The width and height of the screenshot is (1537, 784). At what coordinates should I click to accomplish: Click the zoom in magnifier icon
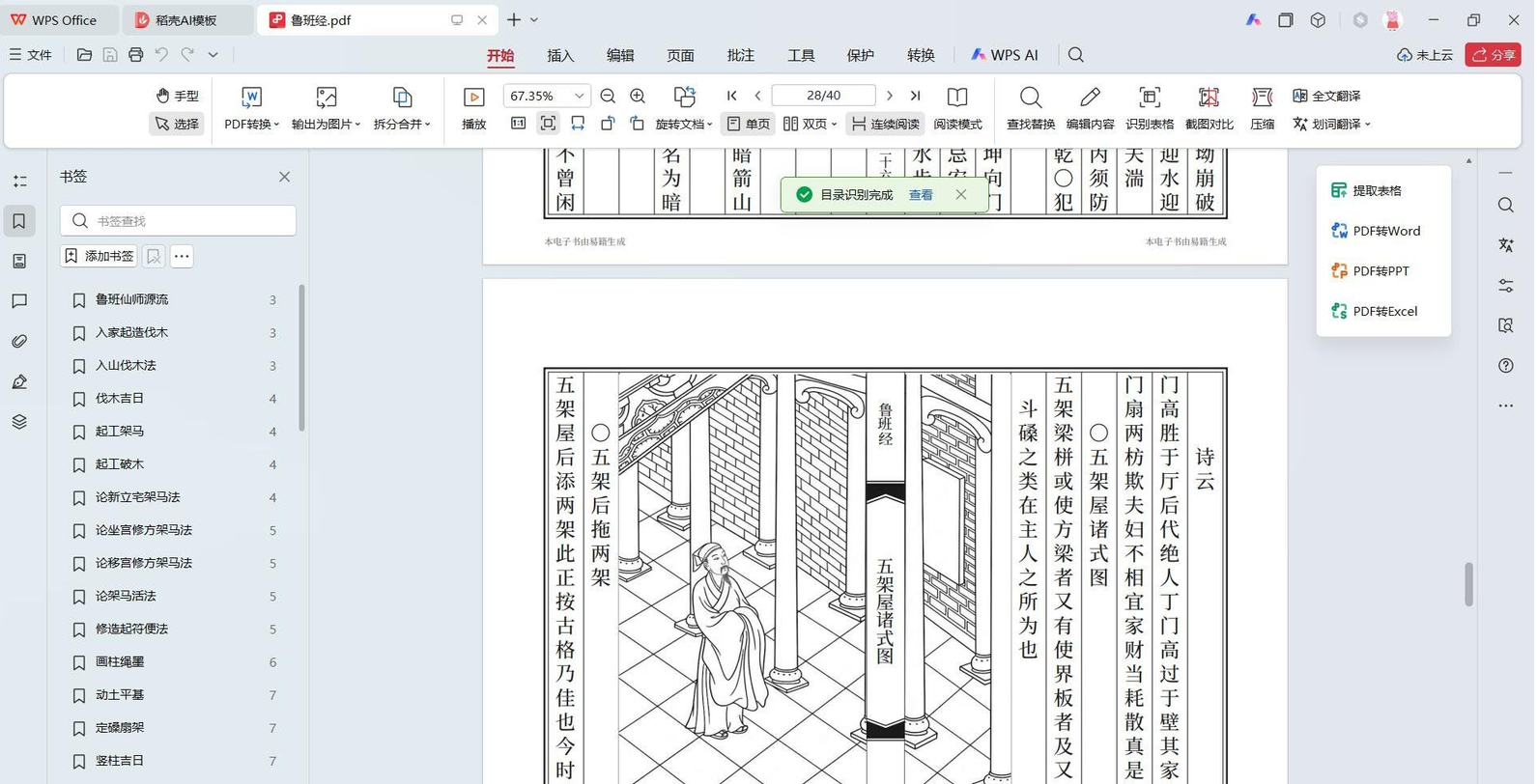(638, 96)
